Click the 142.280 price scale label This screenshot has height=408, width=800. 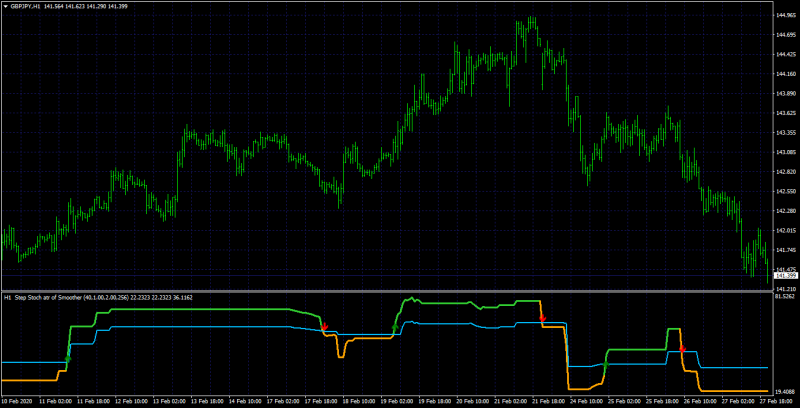coord(786,211)
